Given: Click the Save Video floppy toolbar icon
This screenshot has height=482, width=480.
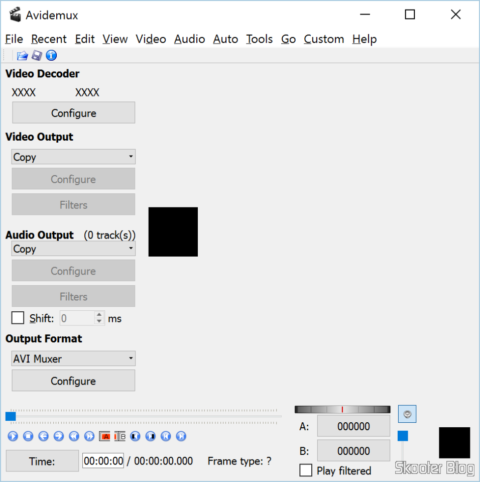Looking at the screenshot, I should tap(37, 55).
